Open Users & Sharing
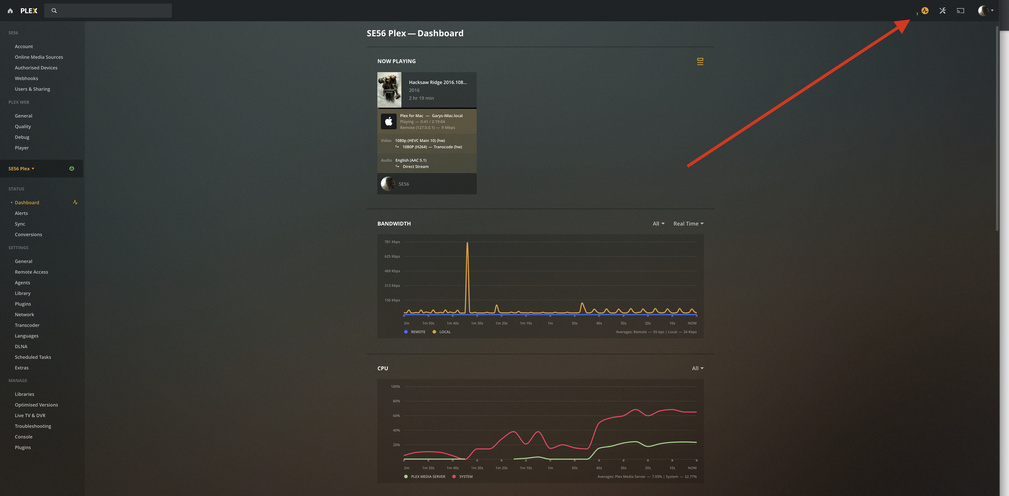 click(x=32, y=89)
